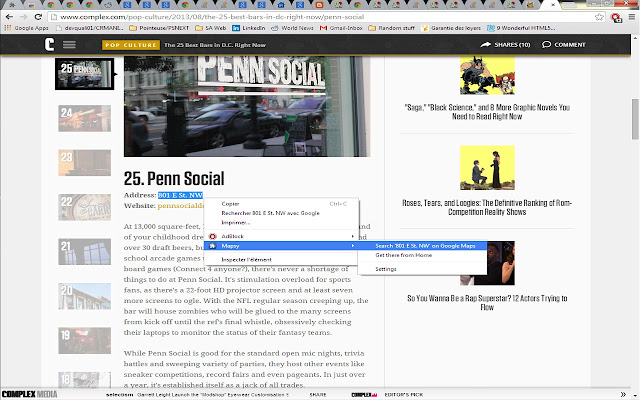This screenshot has width=640, height=400.
Task: Select bar thumbnail number 22
Action: (x=84, y=207)
